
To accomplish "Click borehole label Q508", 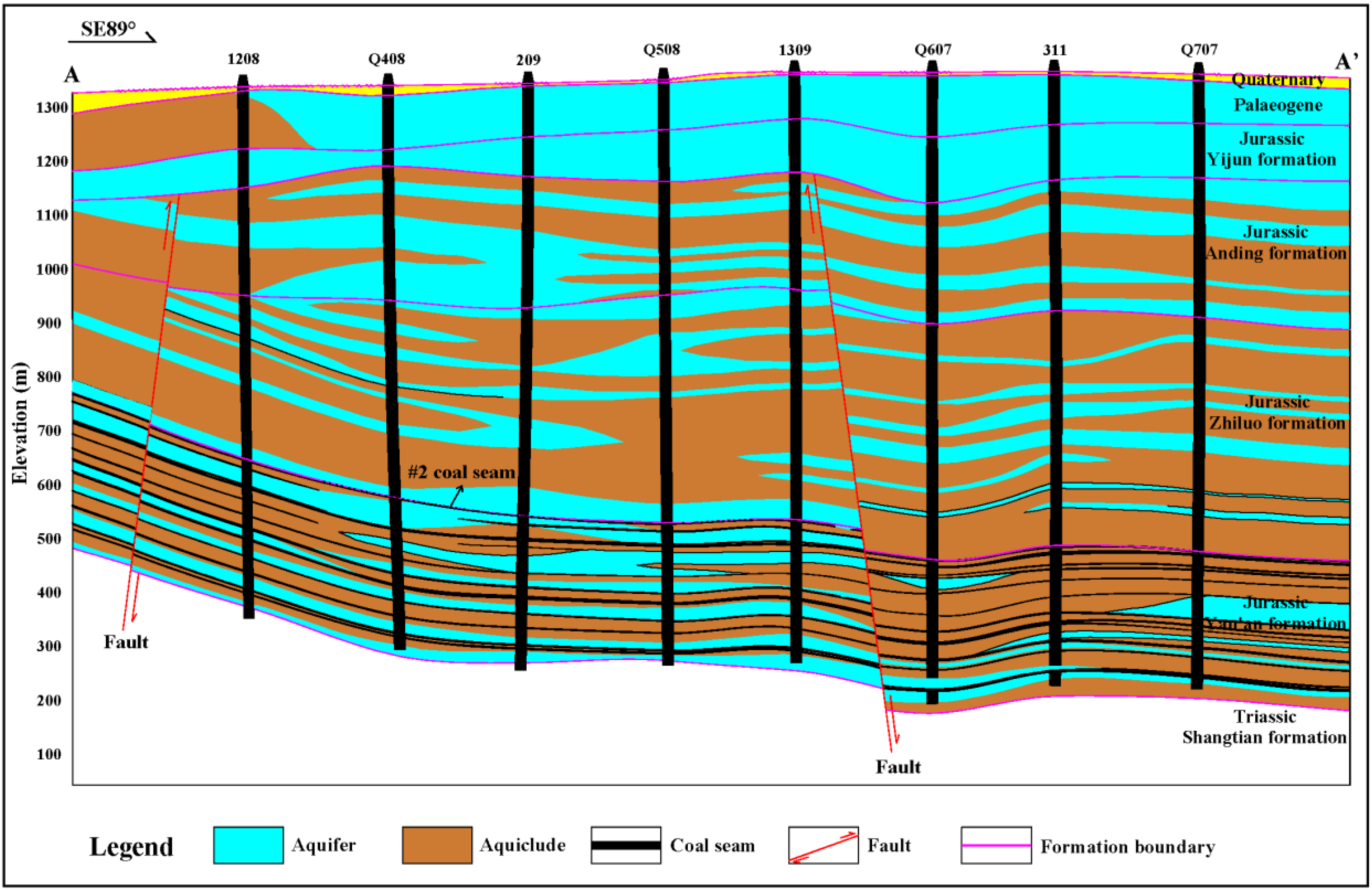I will [662, 50].
